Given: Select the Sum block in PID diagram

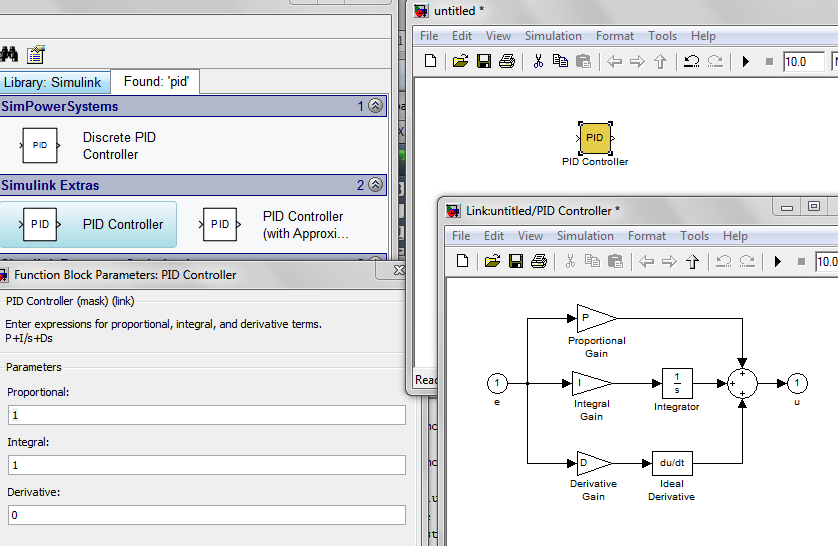Looking at the screenshot, I should pos(742,384).
